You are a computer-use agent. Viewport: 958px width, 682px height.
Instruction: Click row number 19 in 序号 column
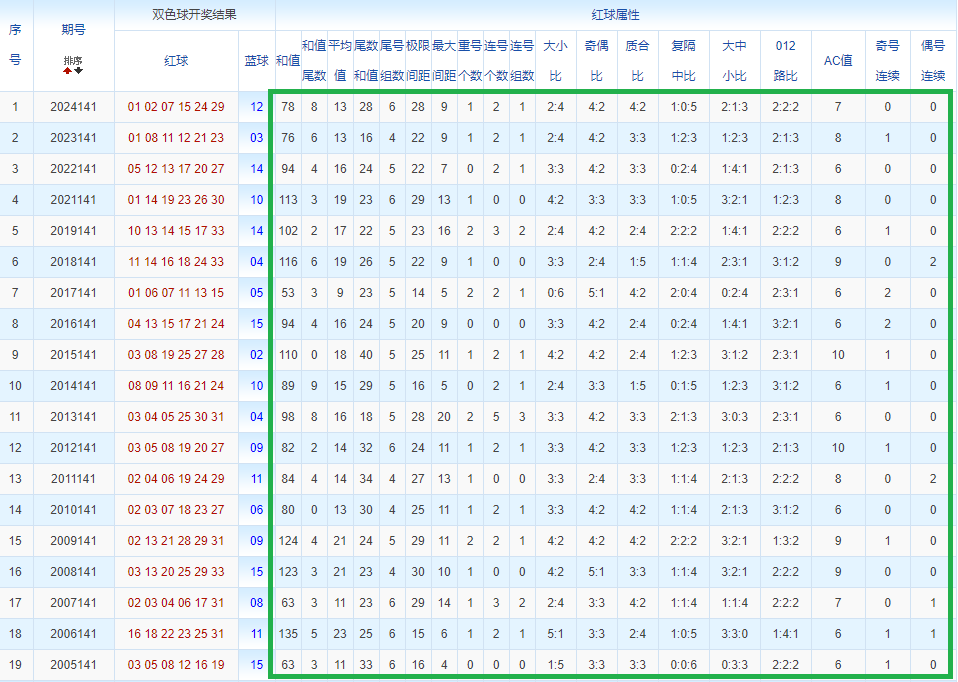(15, 664)
